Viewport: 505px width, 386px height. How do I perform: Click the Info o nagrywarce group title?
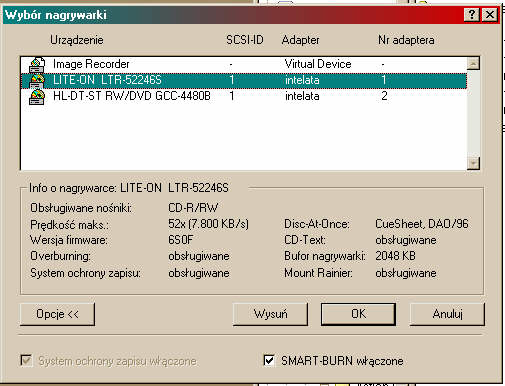pos(129,188)
